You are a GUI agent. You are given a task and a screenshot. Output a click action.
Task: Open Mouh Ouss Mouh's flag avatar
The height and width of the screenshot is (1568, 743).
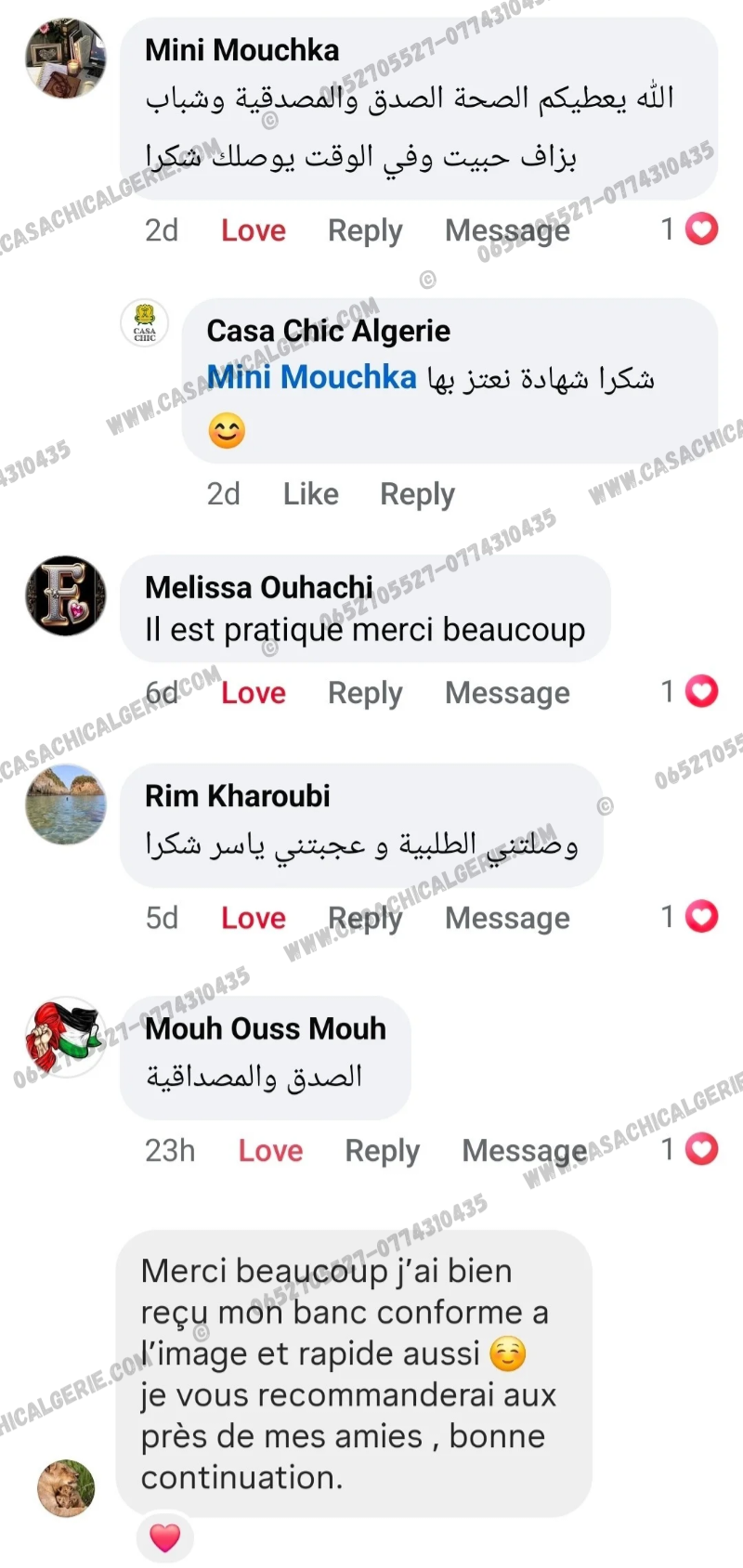[x=65, y=1037]
